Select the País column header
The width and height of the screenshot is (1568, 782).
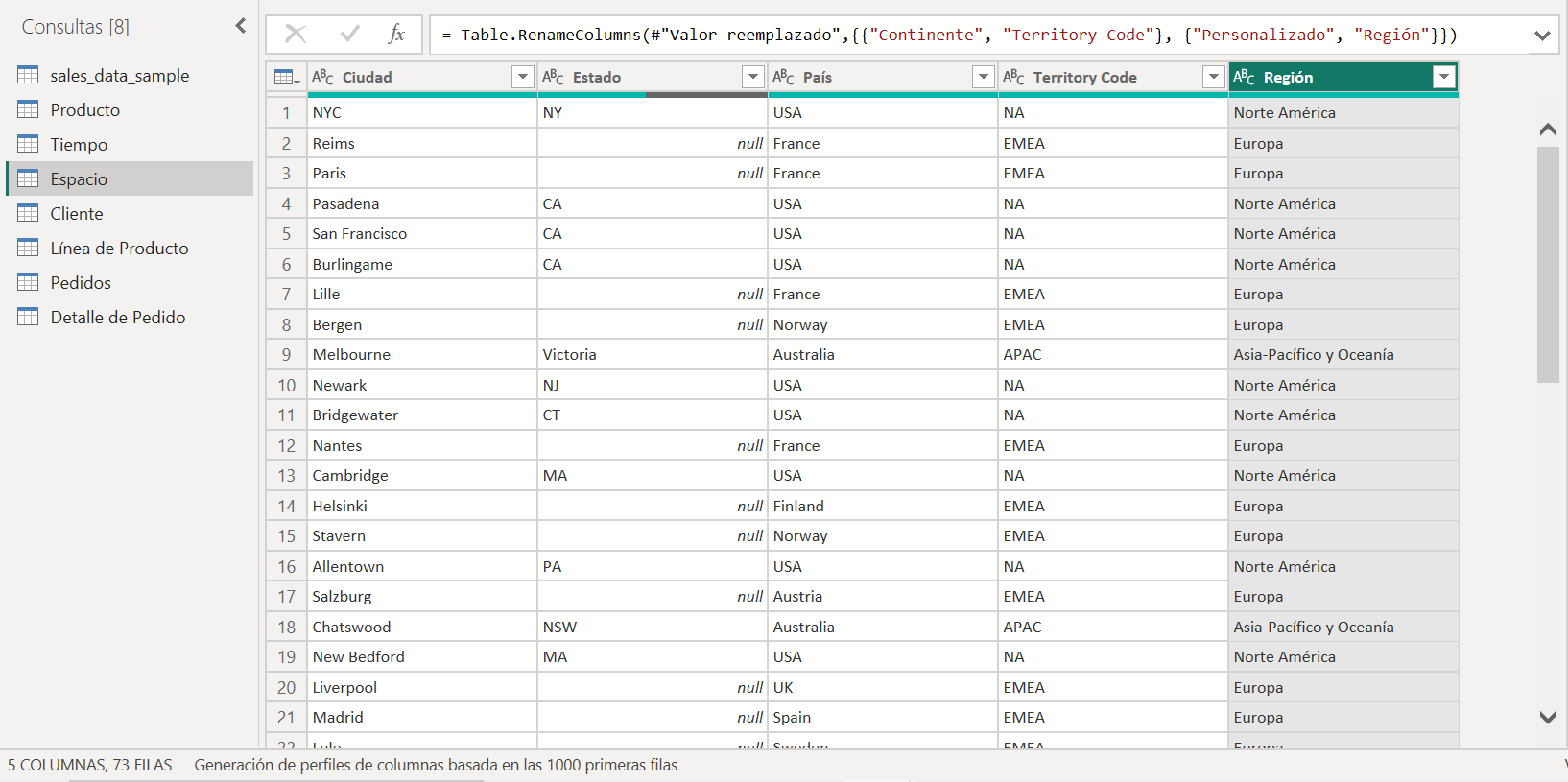point(883,77)
